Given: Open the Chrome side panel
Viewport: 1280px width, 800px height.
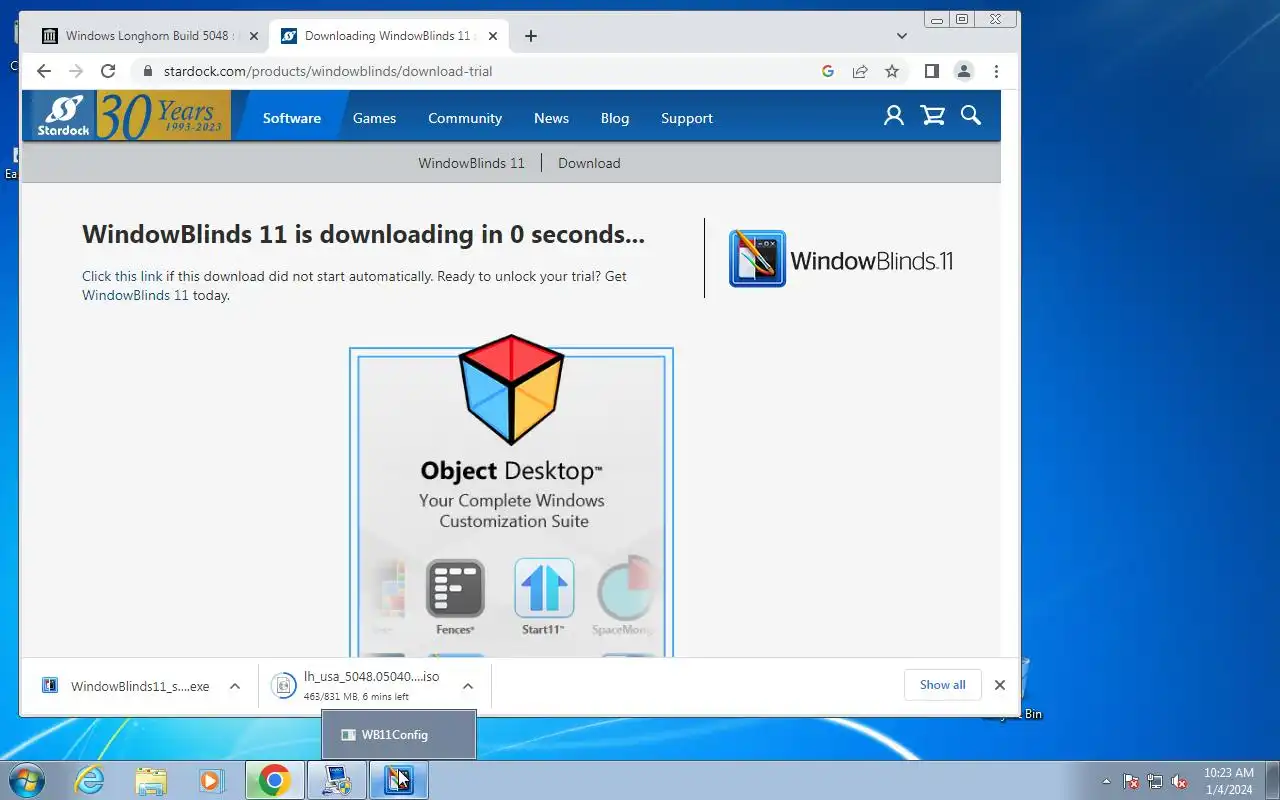Looking at the screenshot, I should coord(931,71).
